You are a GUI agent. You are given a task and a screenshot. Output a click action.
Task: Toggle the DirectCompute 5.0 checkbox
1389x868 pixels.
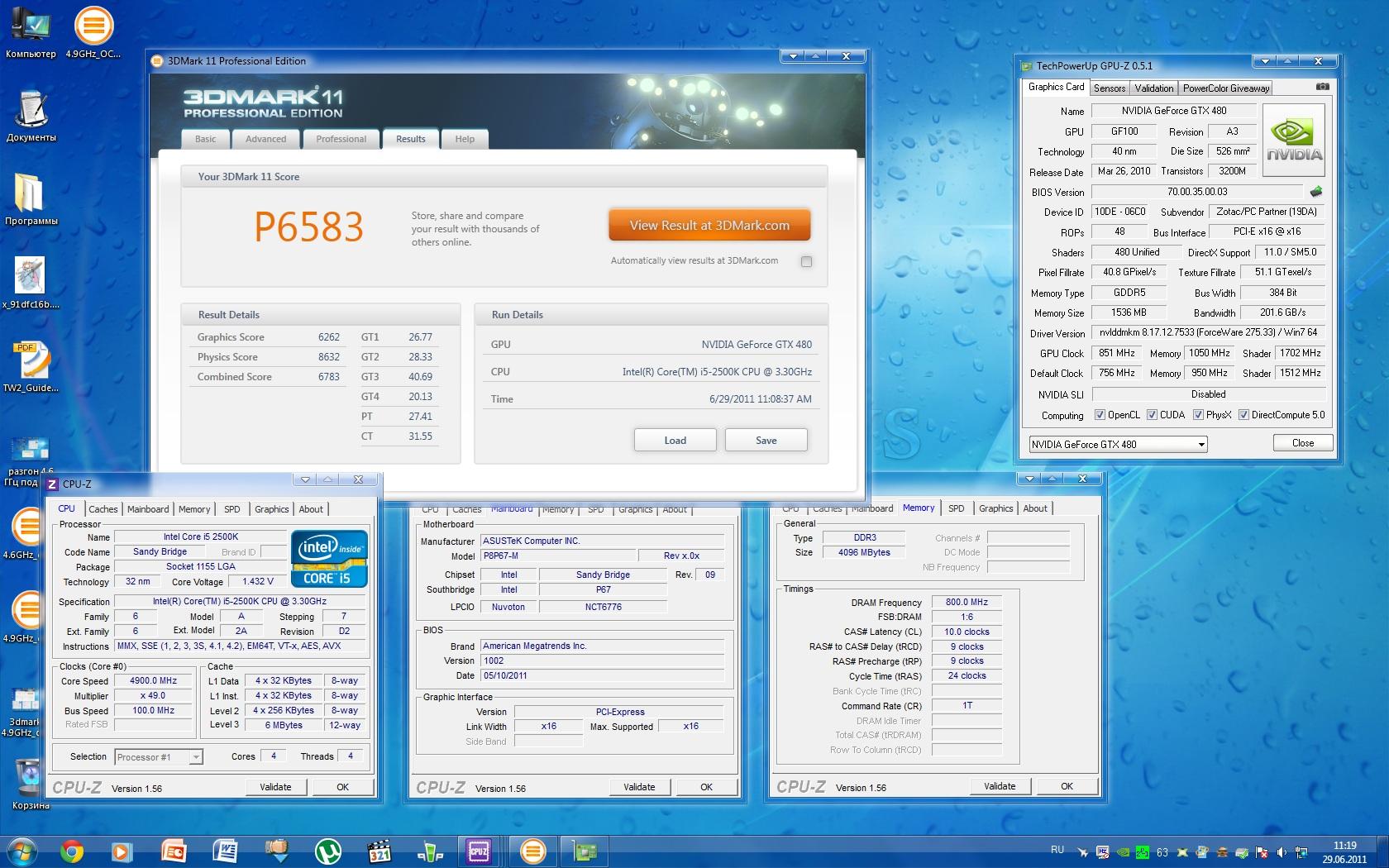1243,415
